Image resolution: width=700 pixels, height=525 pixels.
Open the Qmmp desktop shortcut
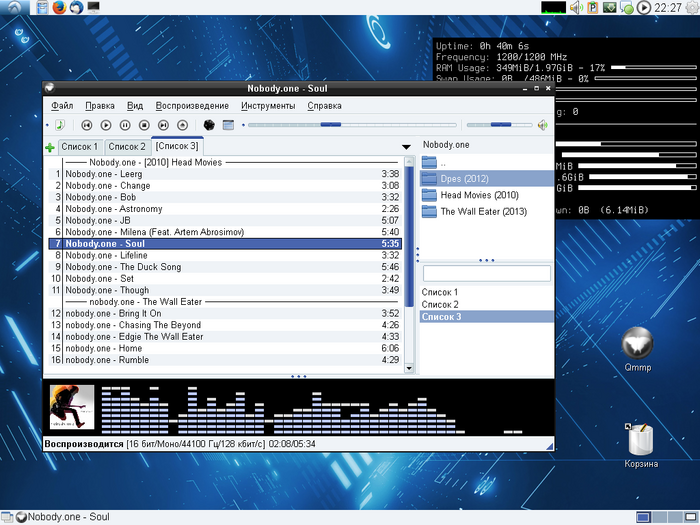636,345
